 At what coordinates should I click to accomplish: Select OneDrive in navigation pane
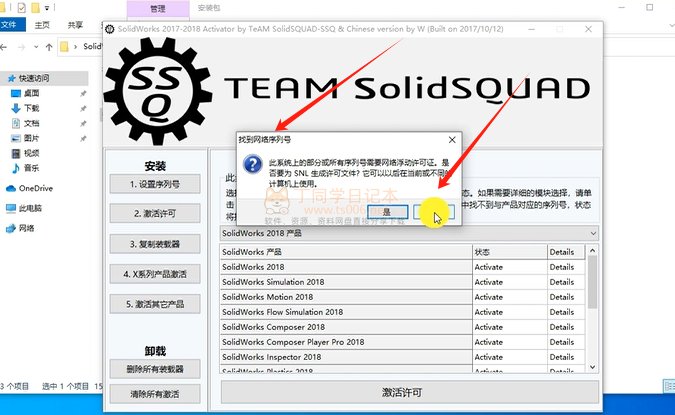[29, 188]
